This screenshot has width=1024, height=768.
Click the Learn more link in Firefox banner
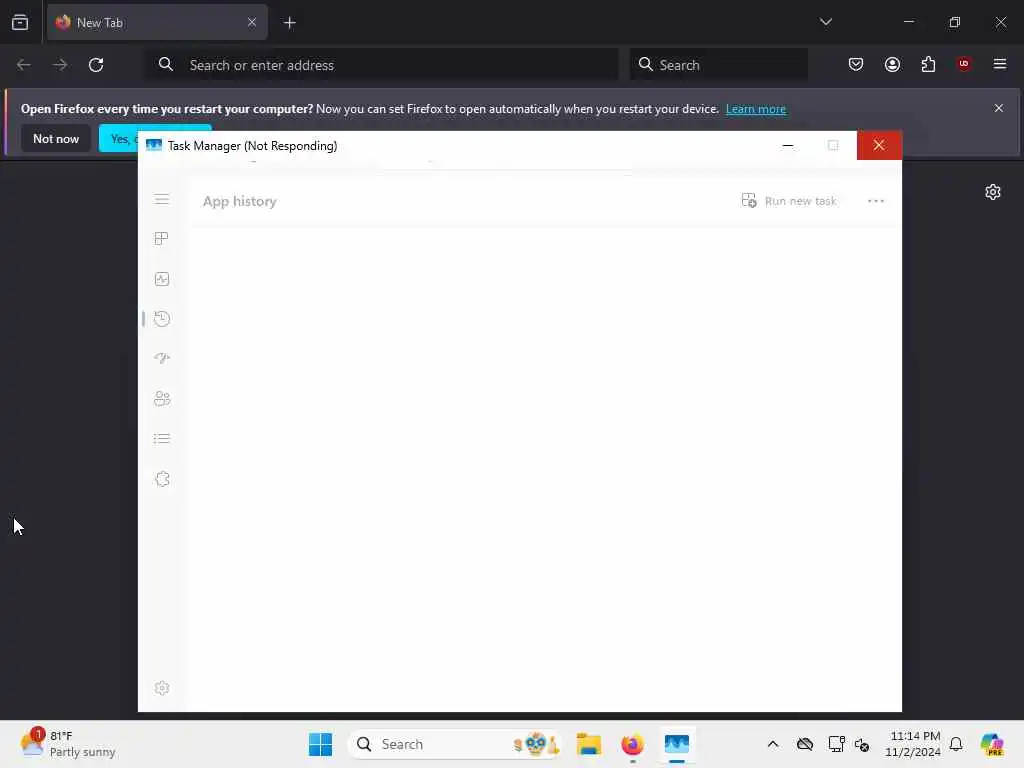[756, 109]
